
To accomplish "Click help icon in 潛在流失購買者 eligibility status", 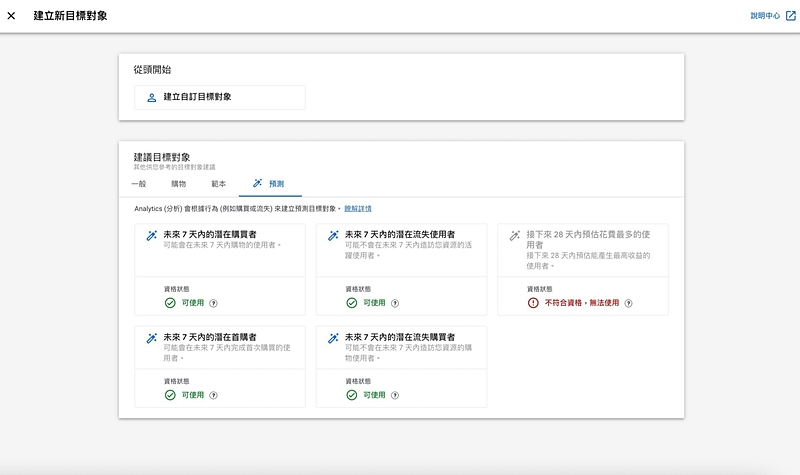I will click(394, 395).
